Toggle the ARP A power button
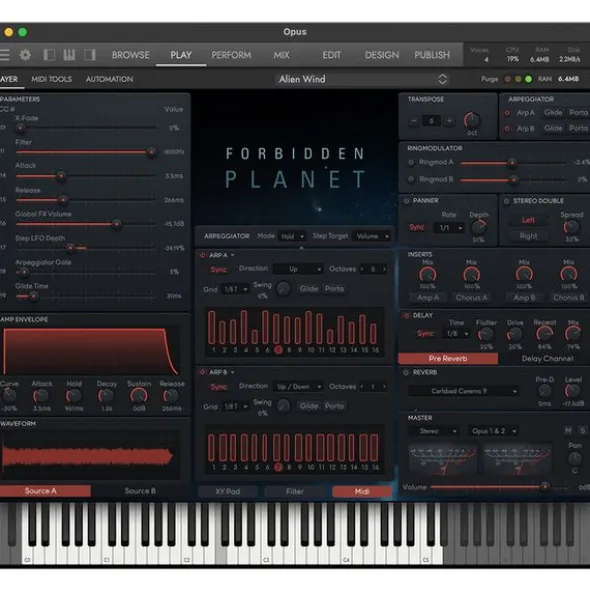Image resolution: width=590 pixels, height=591 pixels. coord(203,256)
